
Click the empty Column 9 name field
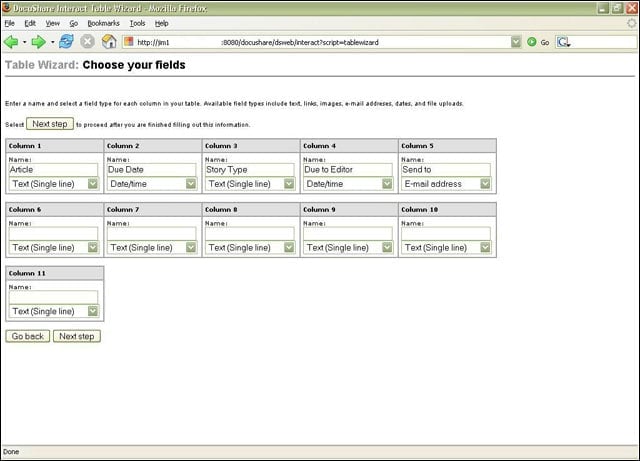[348, 234]
